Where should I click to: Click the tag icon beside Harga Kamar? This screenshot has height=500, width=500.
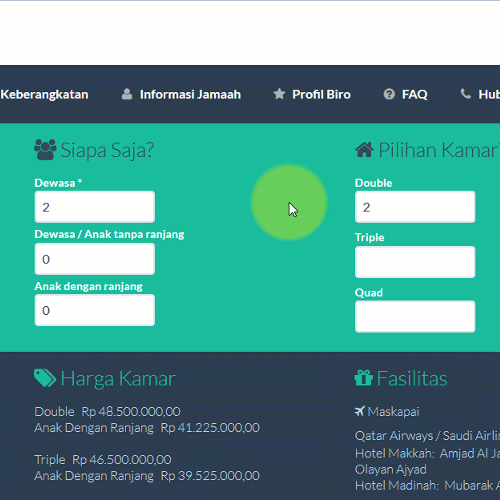coord(45,378)
